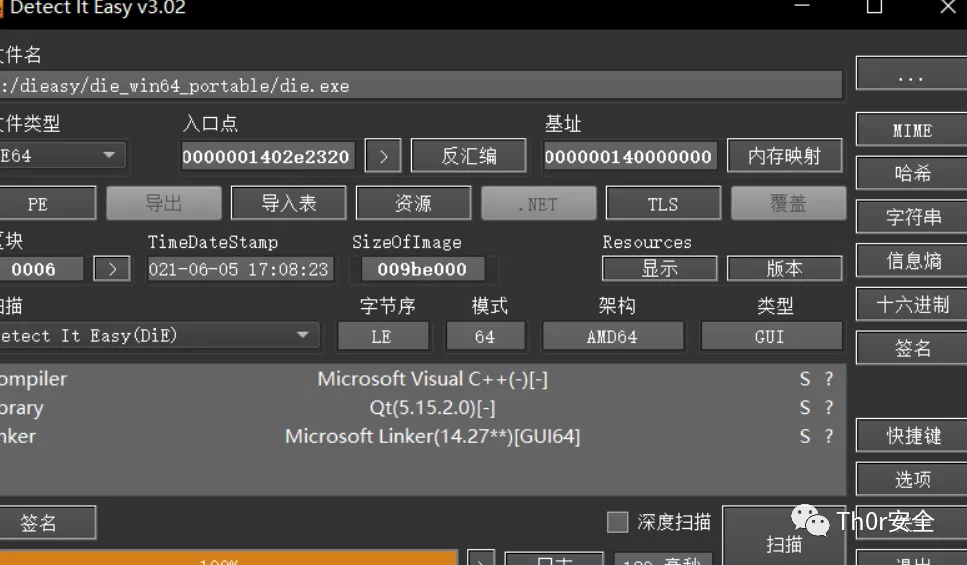Click the arrow button next to entry point

coord(383,156)
